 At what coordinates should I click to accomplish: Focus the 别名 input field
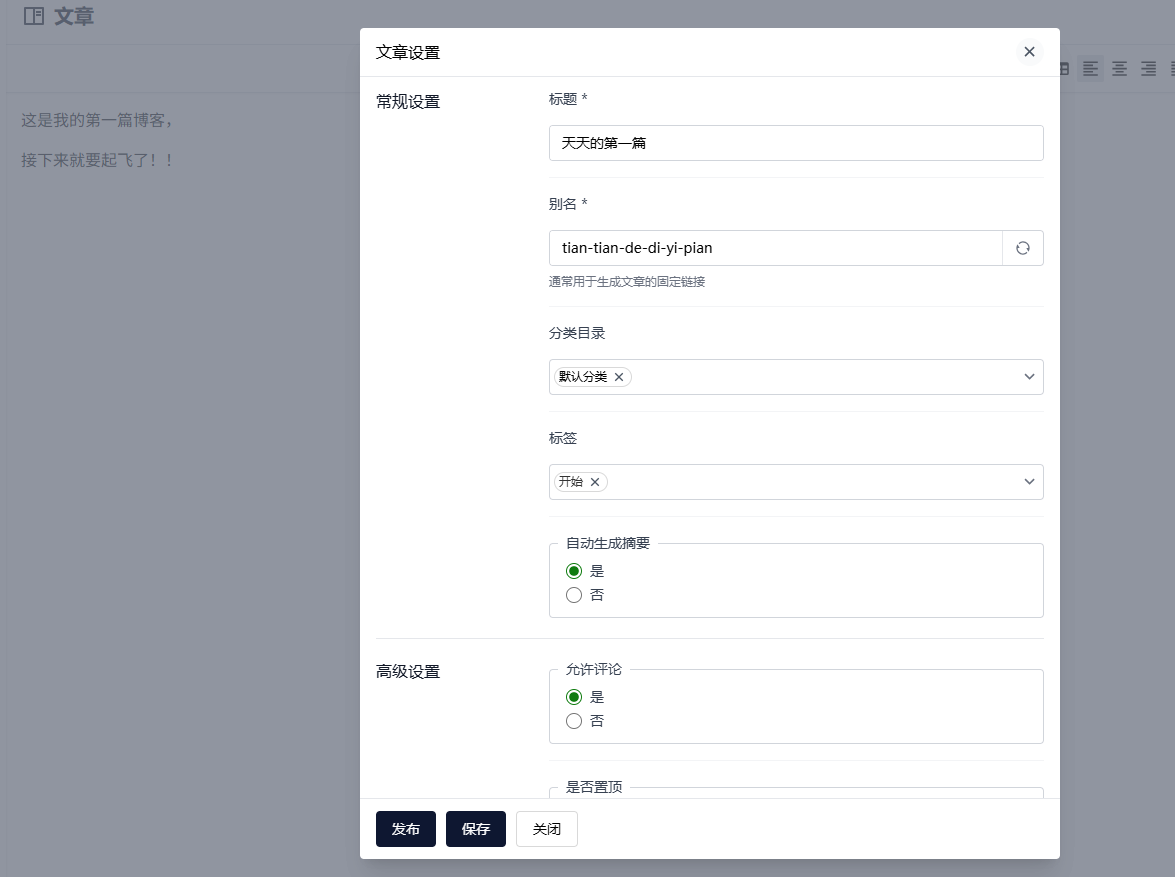click(776, 248)
